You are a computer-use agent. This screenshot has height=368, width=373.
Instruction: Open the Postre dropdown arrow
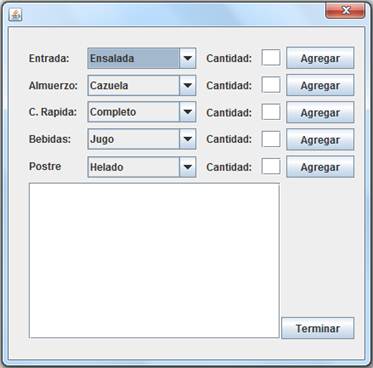pyautogui.click(x=188, y=167)
